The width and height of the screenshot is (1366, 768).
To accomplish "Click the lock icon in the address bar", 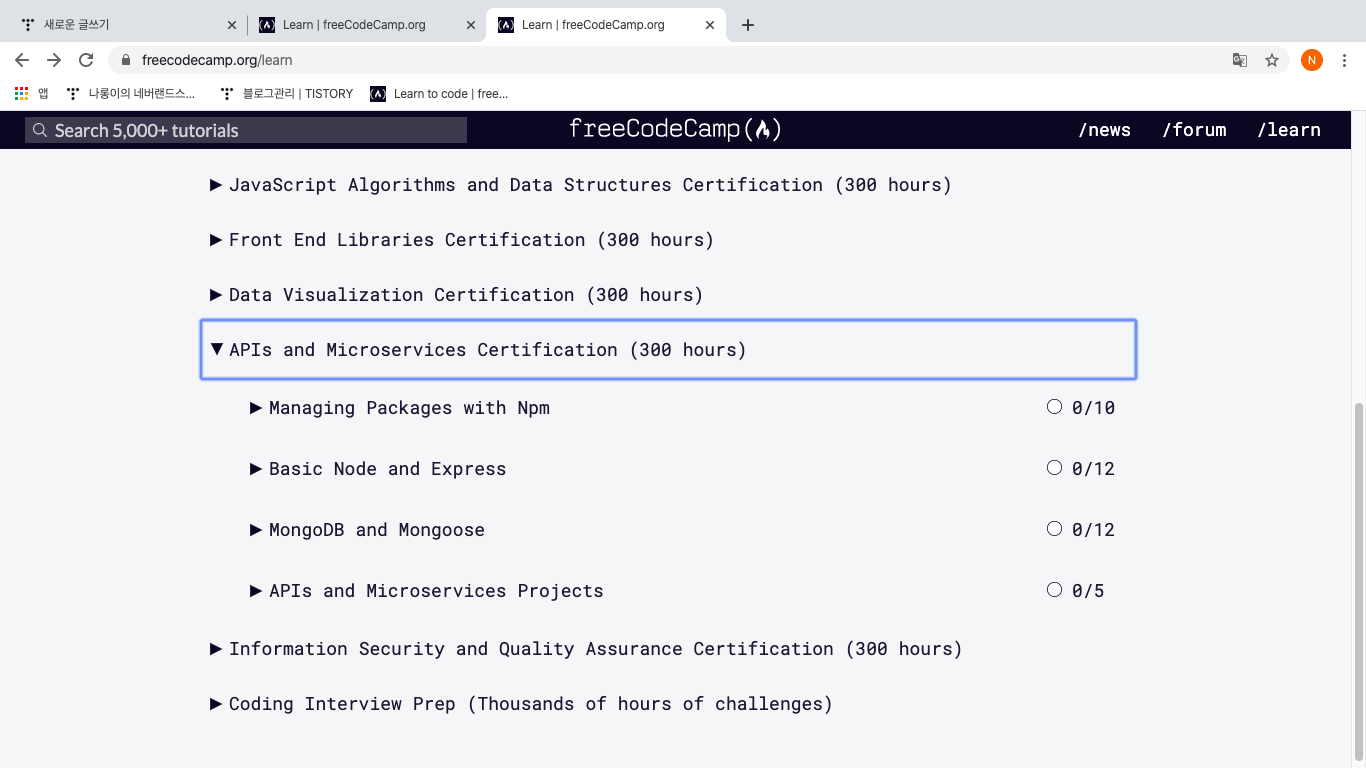I will point(126,60).
